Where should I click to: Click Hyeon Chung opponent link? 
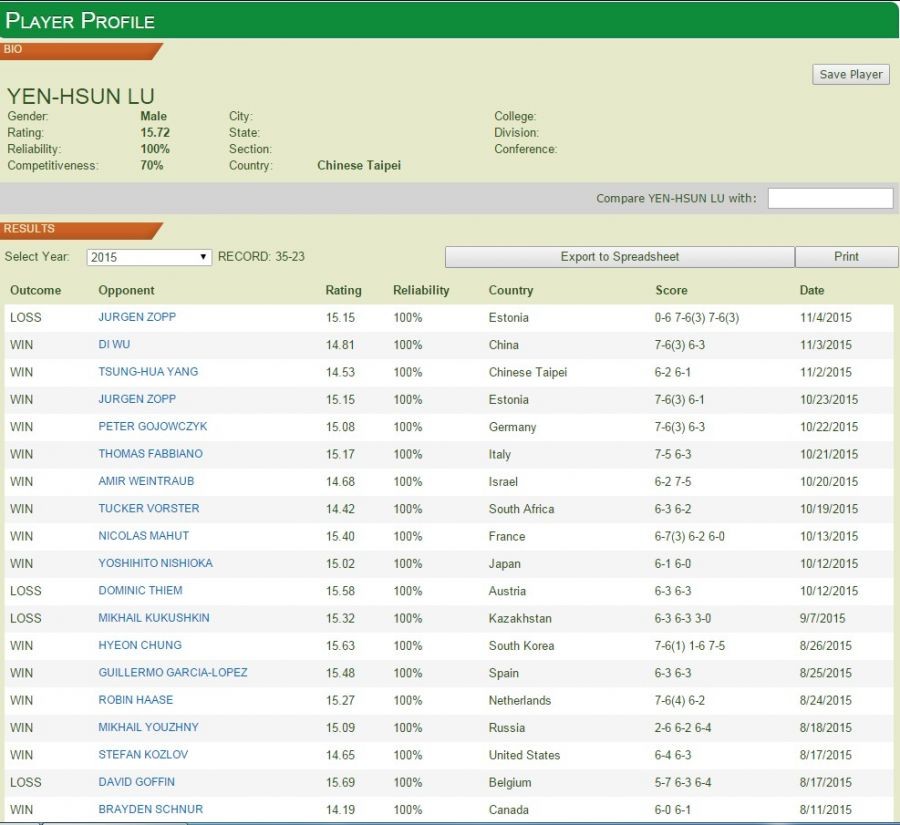[140, 646]
